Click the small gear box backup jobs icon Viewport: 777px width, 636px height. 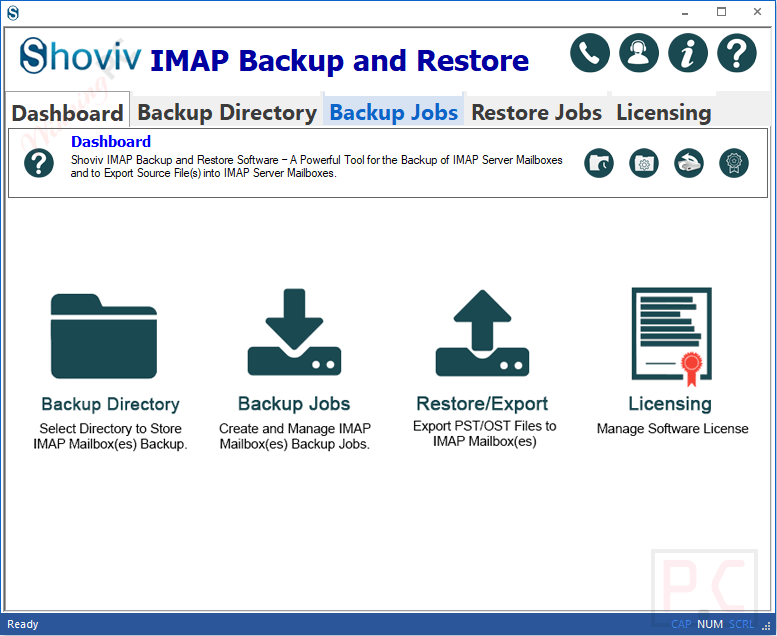click(x=644, y=163)
